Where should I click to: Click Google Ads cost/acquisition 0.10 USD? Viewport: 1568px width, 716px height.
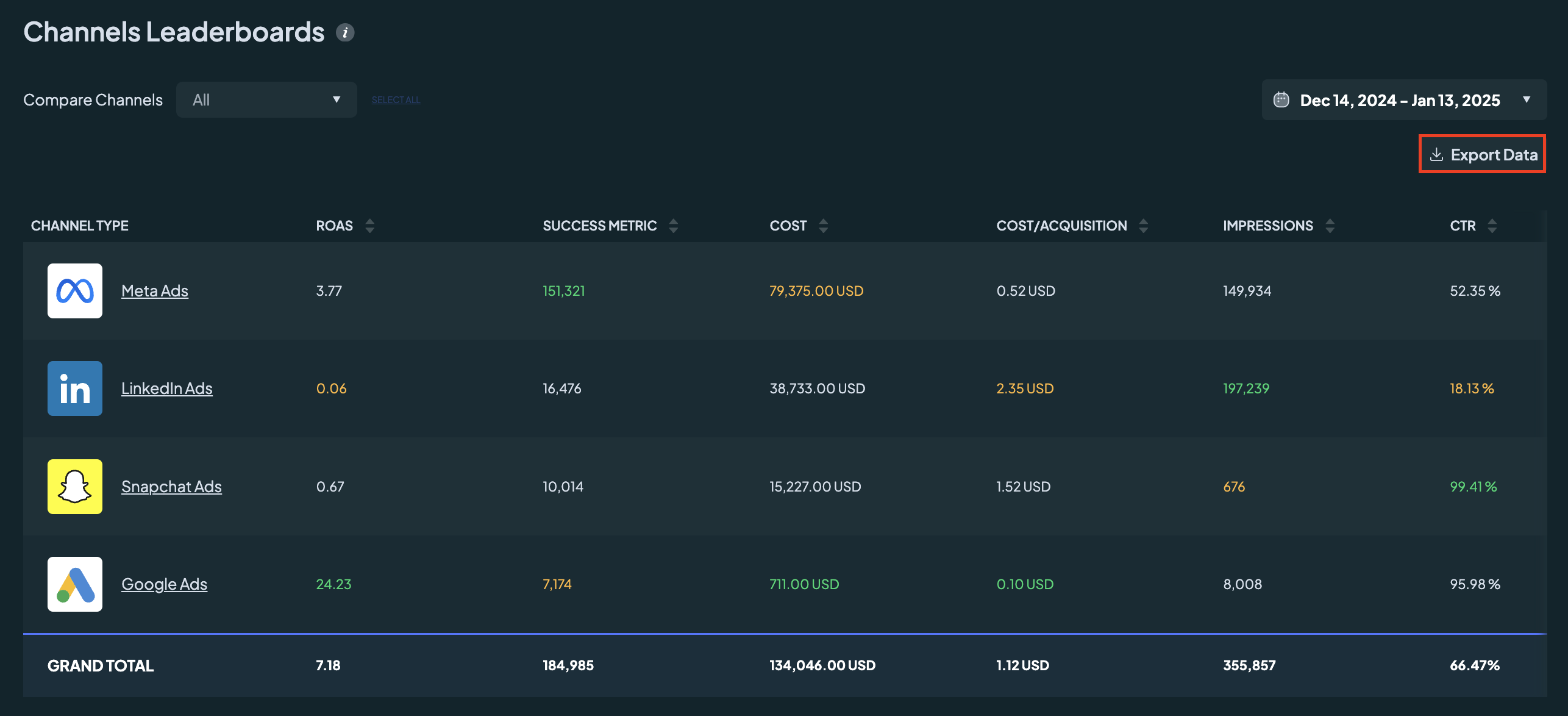[1025, 584]
